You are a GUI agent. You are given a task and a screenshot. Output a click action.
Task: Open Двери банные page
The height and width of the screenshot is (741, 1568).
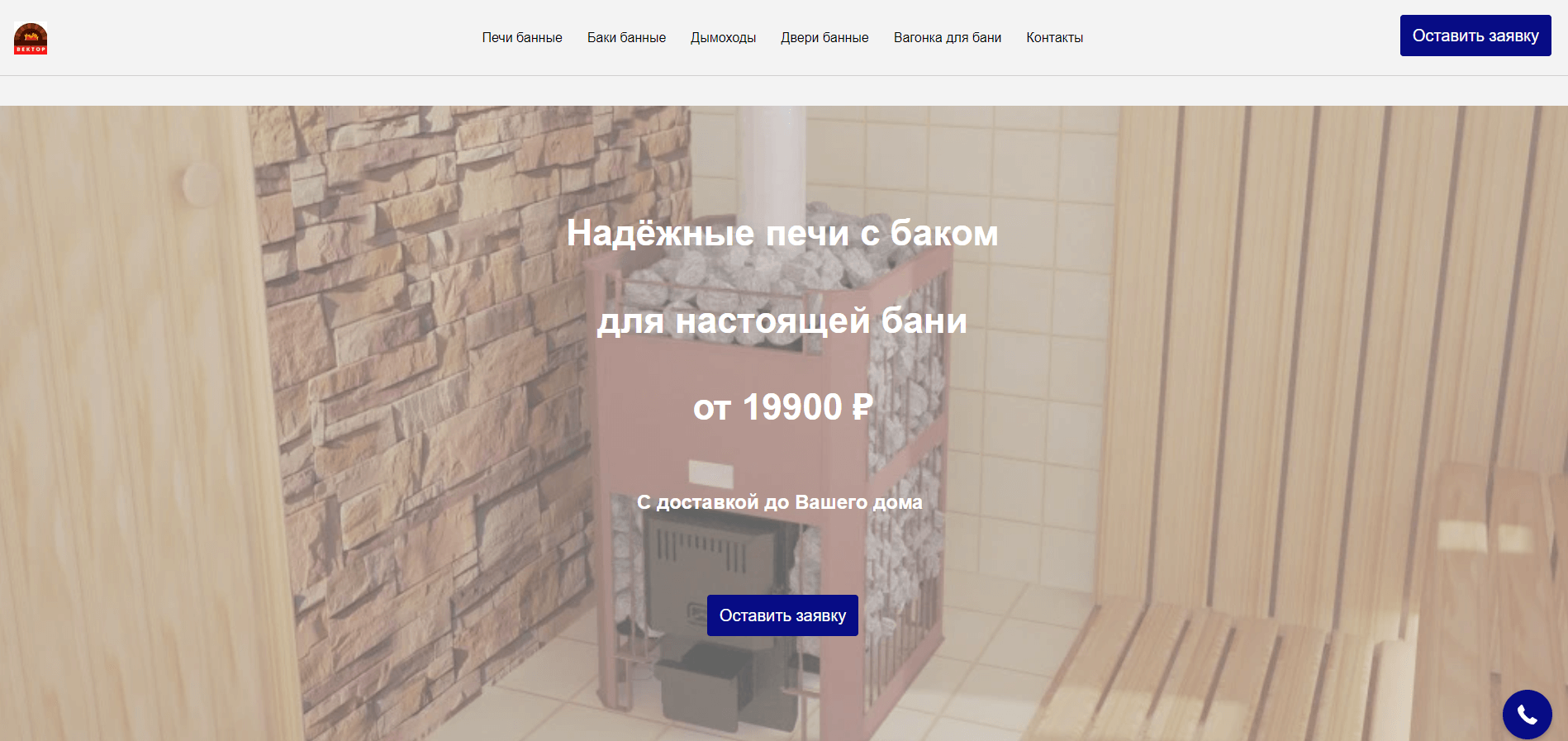coord(824,38)
